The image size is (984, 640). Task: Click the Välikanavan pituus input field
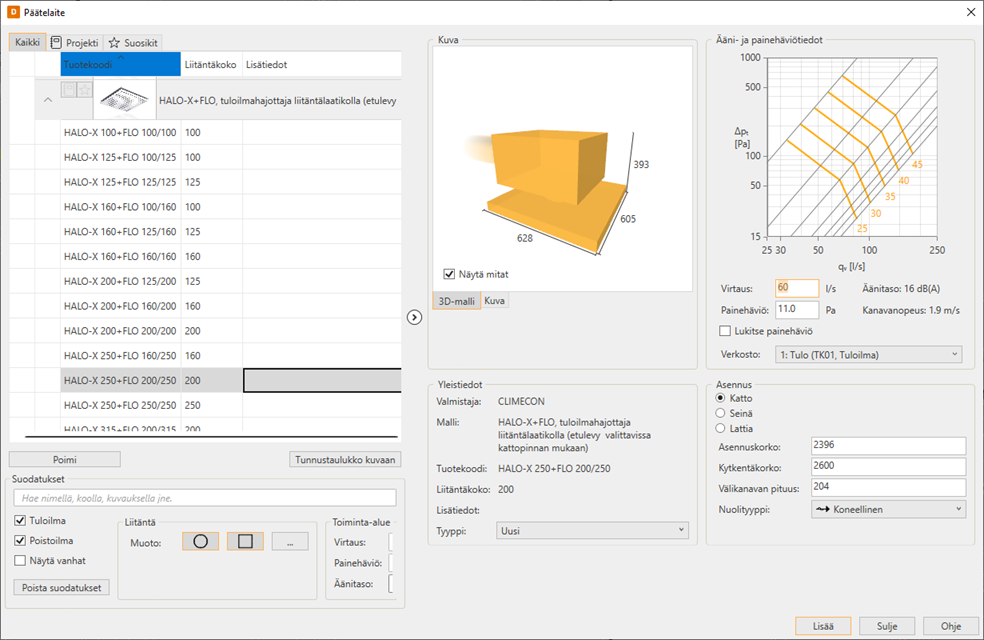tap(889, 487)
